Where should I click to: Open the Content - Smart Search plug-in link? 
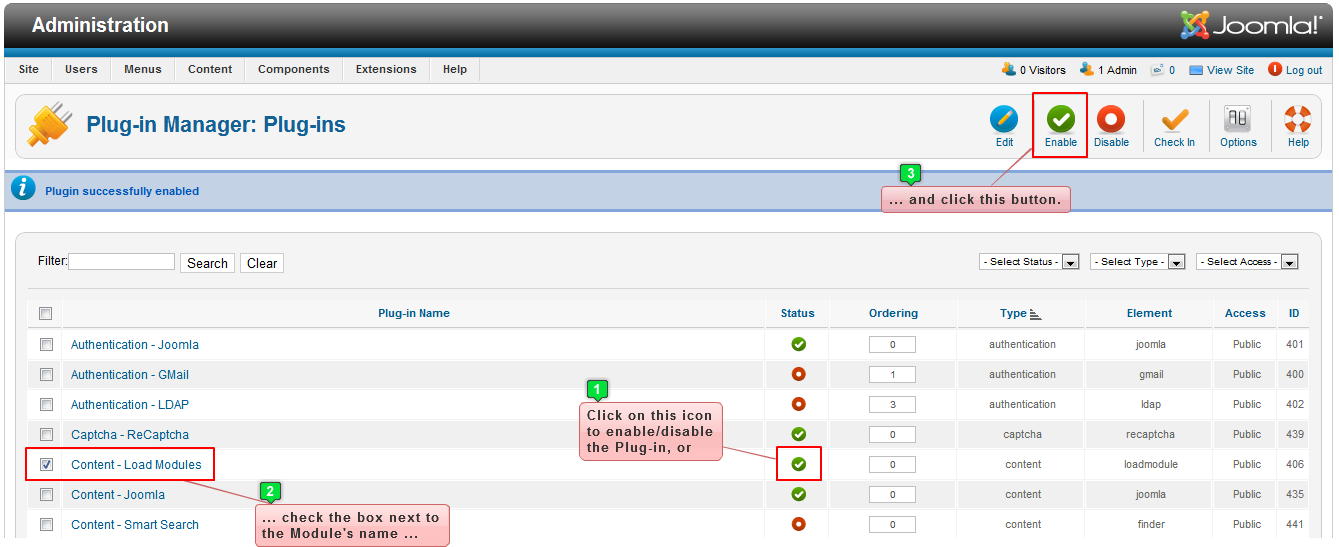pyautogui.click(x=135, y=524)
